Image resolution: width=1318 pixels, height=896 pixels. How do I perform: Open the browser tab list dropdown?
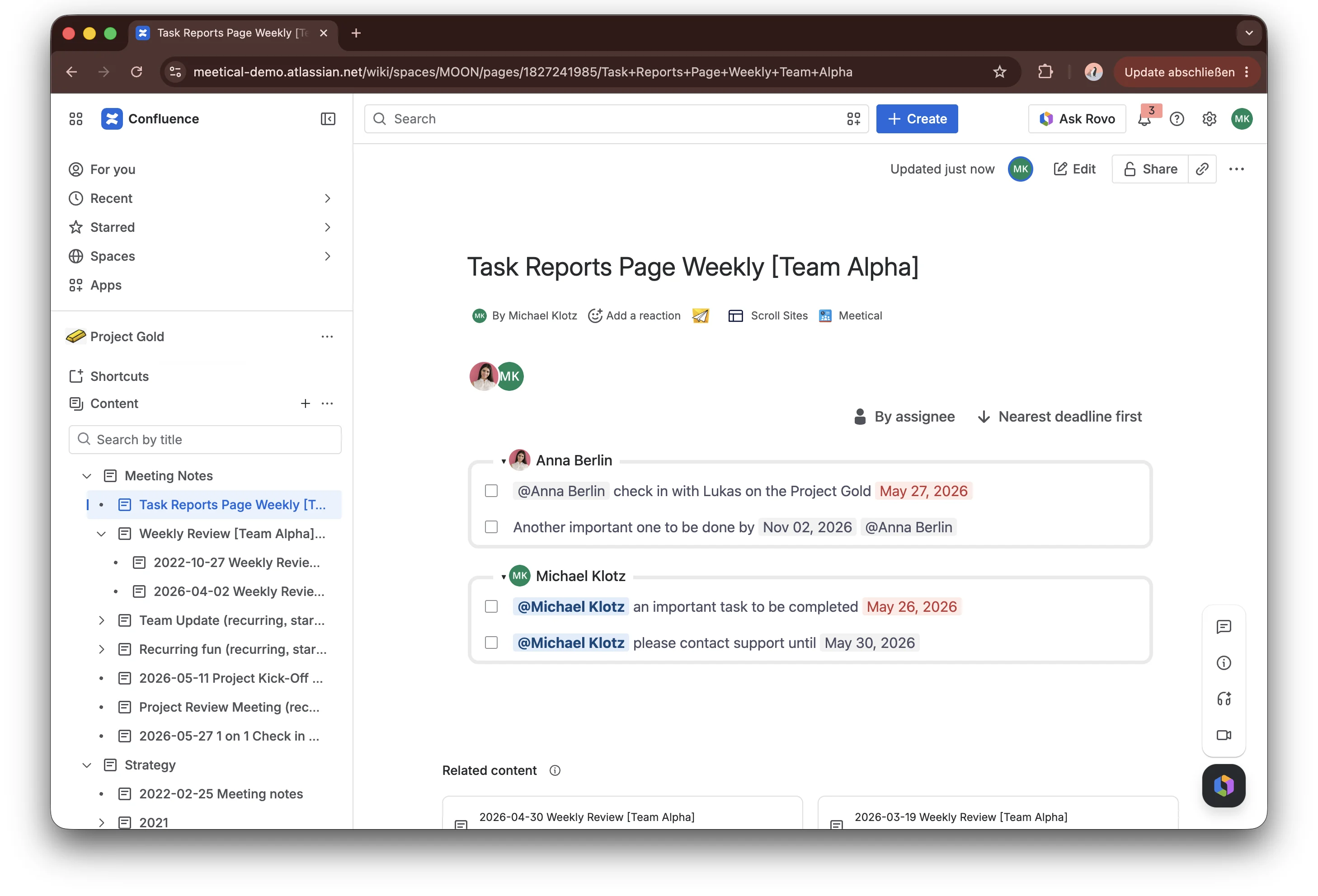click(x=1249, y=33)
